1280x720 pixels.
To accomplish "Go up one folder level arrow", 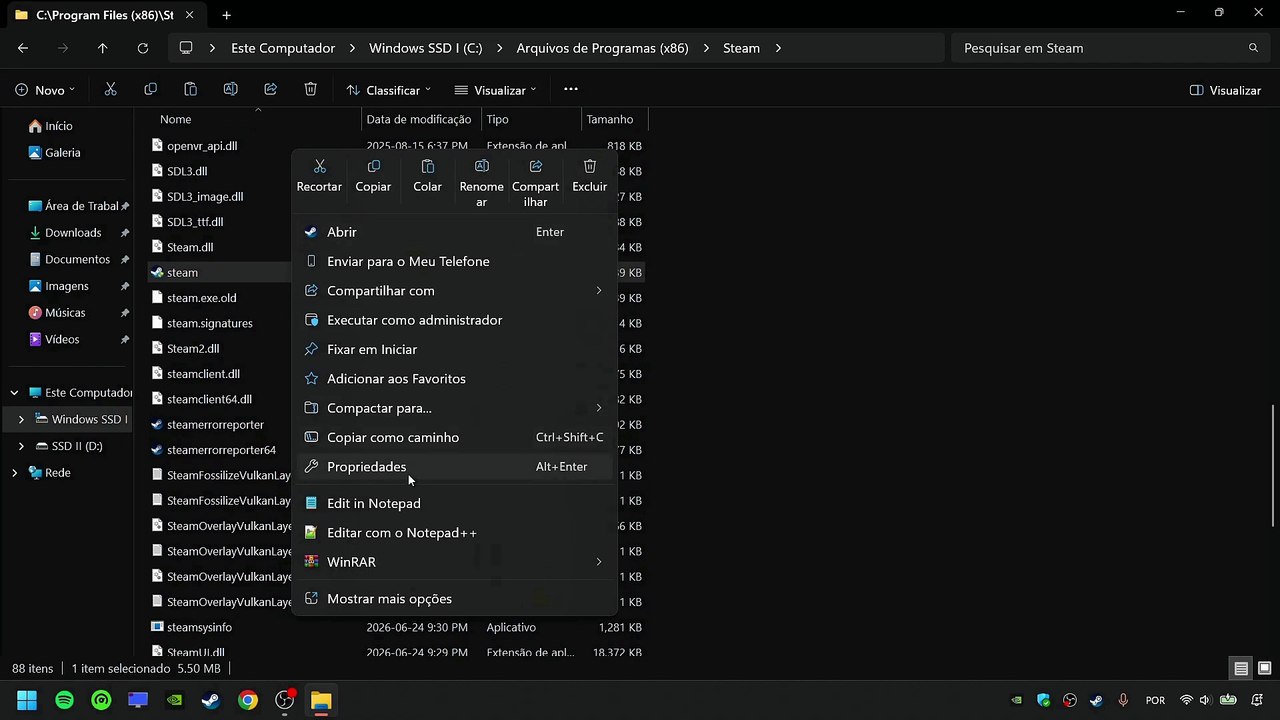I will 103,48.
